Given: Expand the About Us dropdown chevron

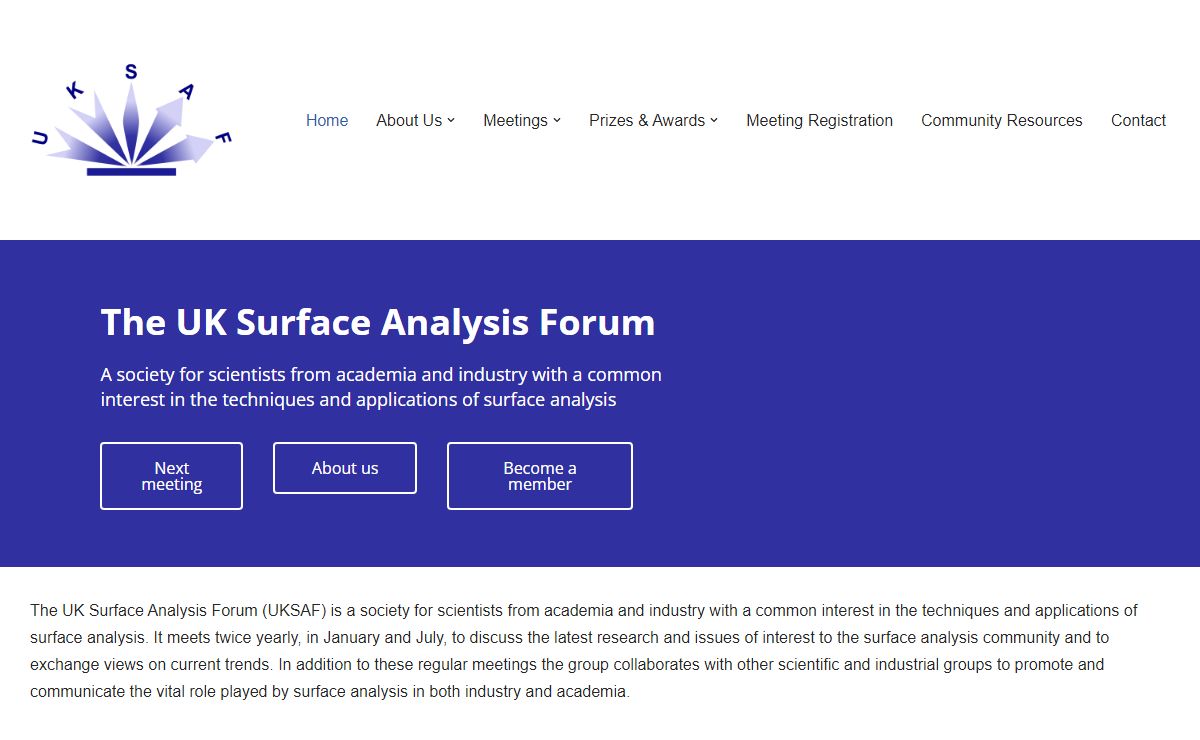Looking at the screenshot, I should pyautogui.click(x=451, y=120).
